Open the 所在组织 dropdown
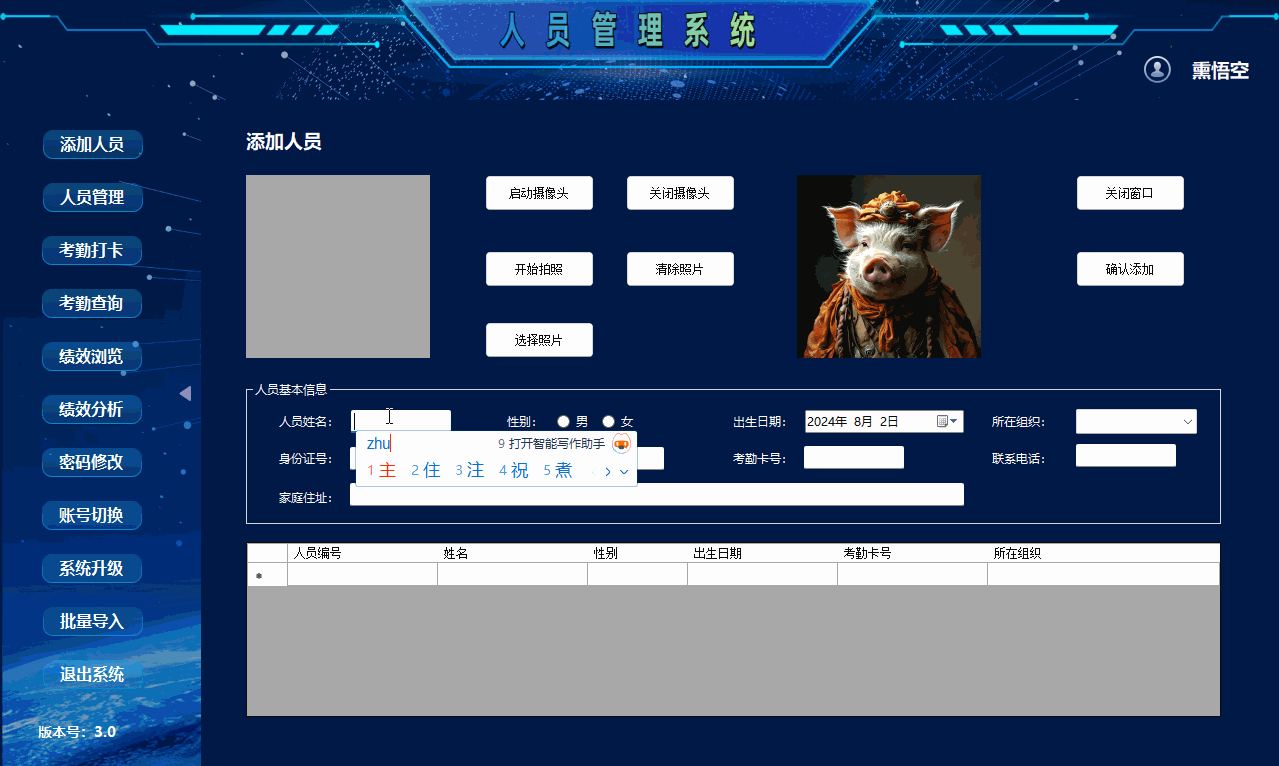The height and width of the screenshot is (766, 1279). (1136, 422)
